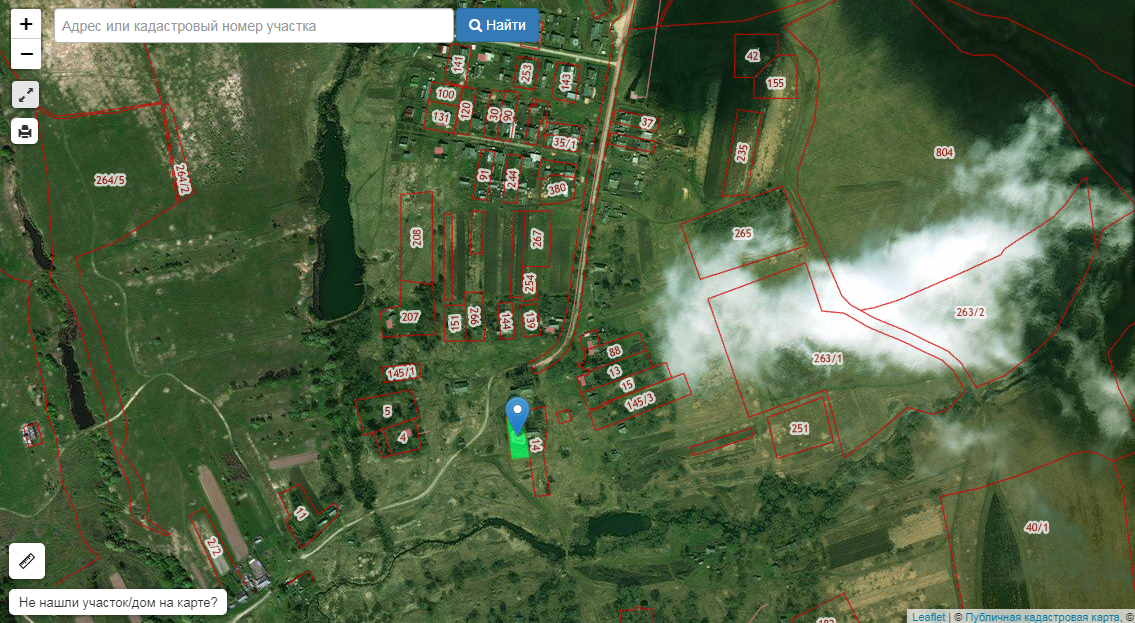Select parcel labeled 40/1
Viewport: 1135px width, 623px height.
(1037, 527)
